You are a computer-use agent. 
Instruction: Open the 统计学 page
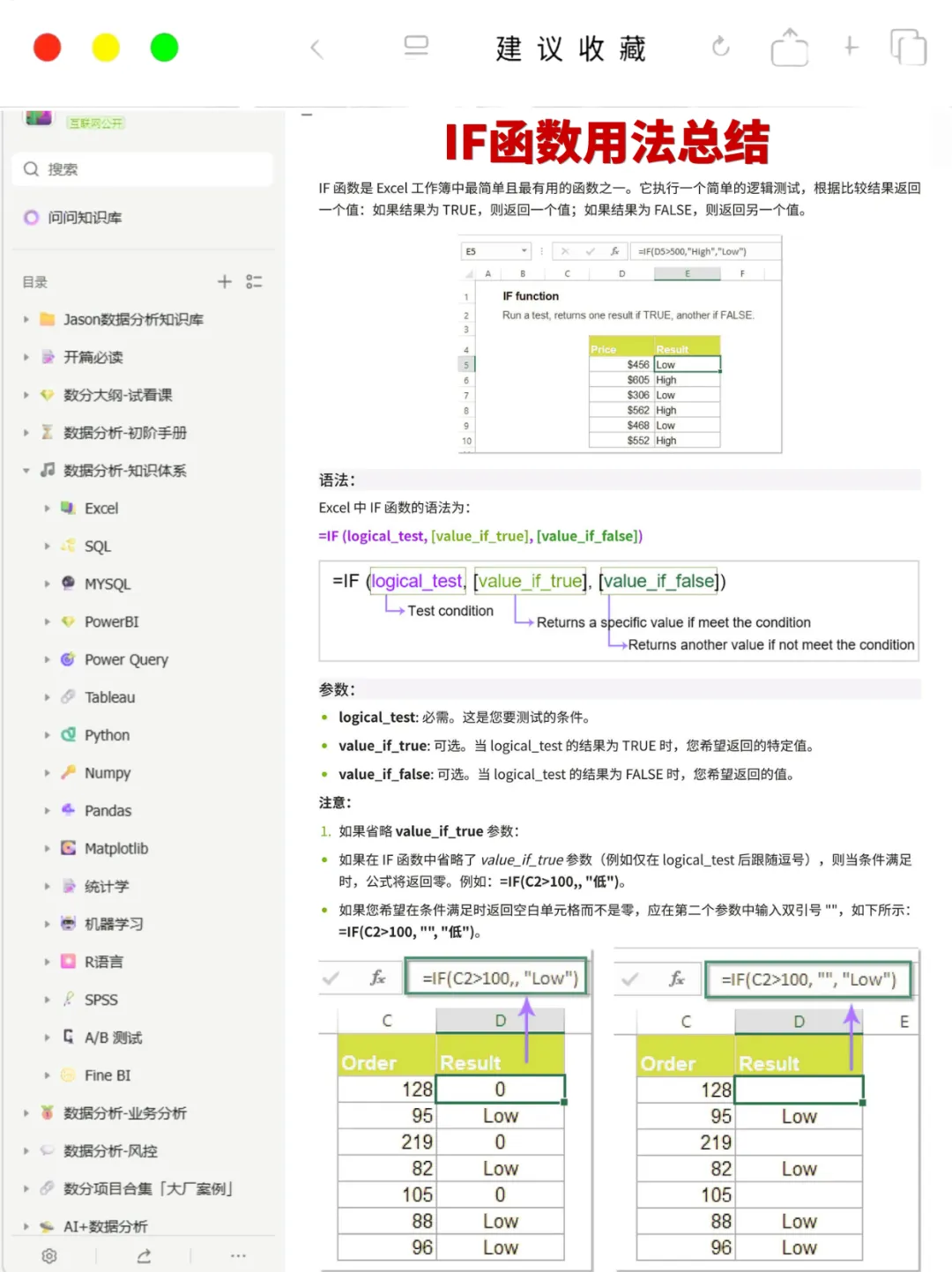pos(107,887)
